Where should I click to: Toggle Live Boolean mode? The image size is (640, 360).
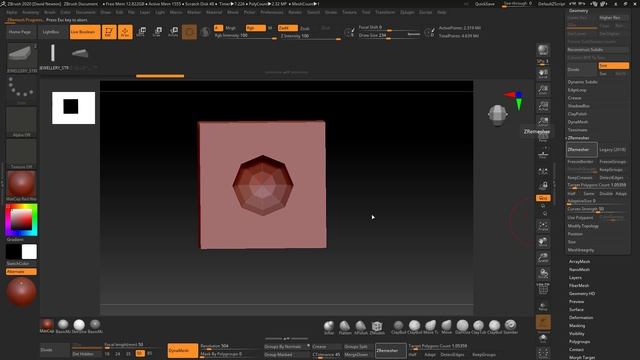coord(85,32)
